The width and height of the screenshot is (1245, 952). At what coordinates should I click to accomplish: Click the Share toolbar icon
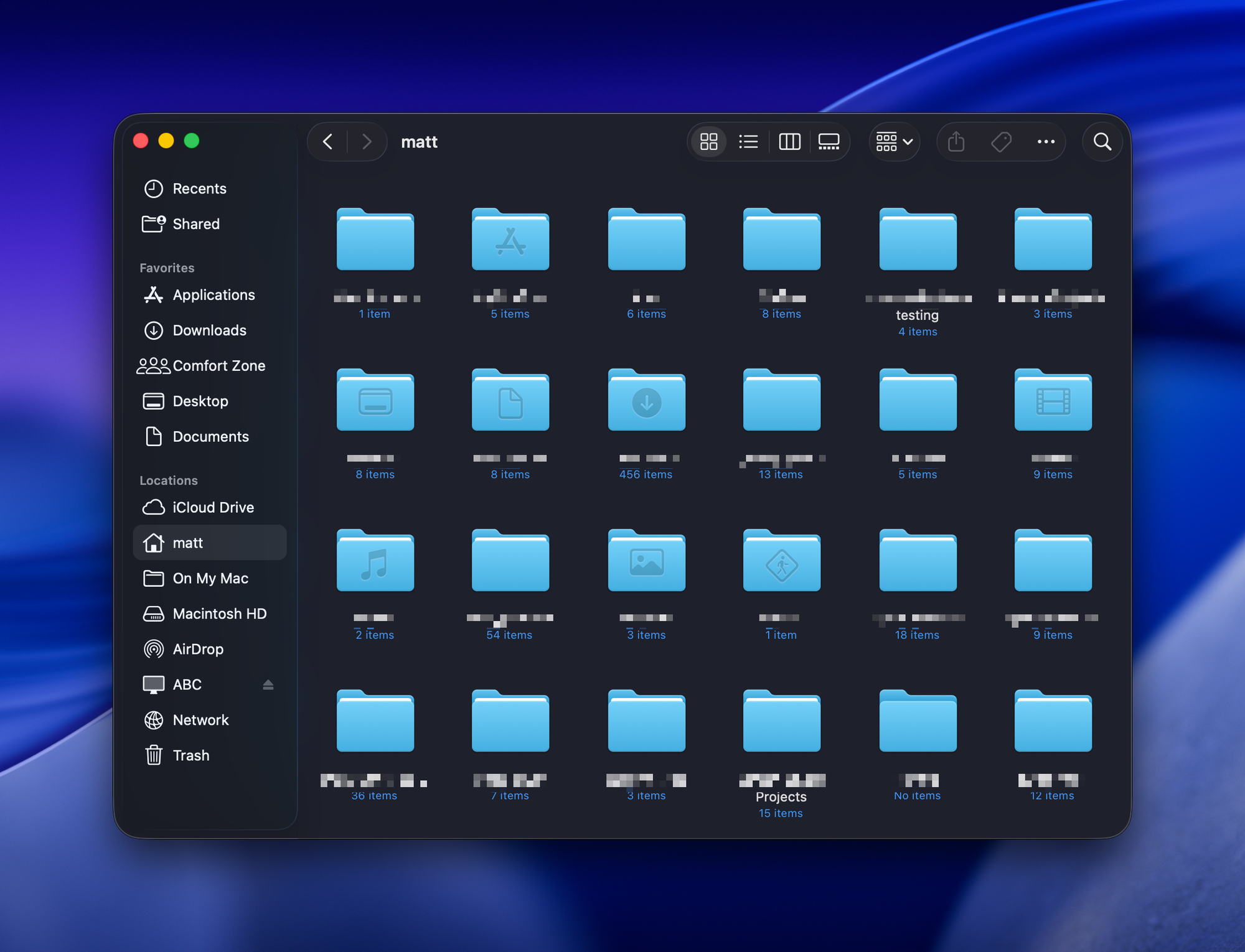[956, 142]
